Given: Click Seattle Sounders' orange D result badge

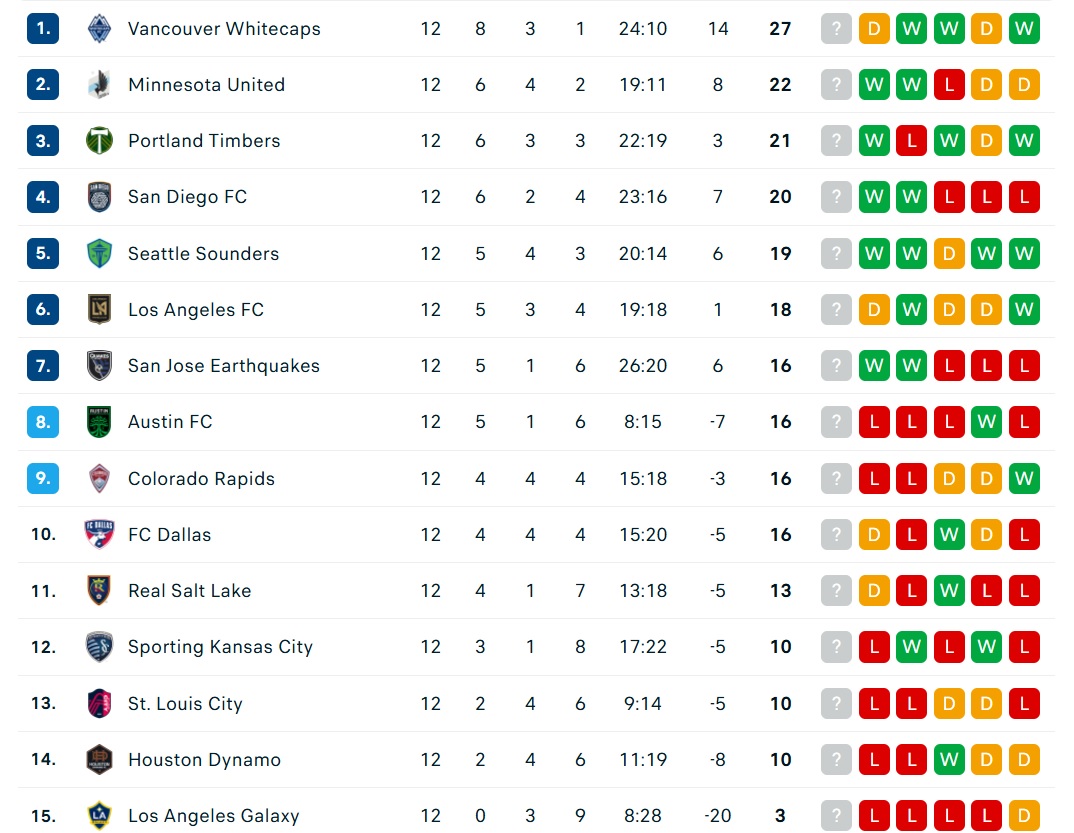Looking at the screenshot, I should click(949, 253).
